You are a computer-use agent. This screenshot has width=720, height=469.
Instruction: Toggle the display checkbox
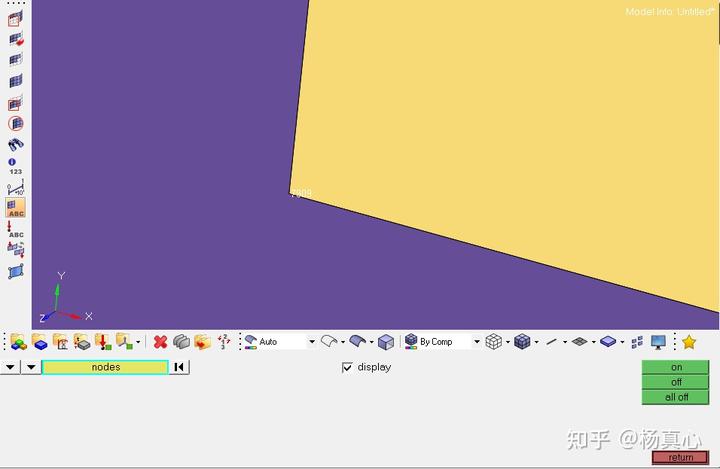(x=347, y=367)
